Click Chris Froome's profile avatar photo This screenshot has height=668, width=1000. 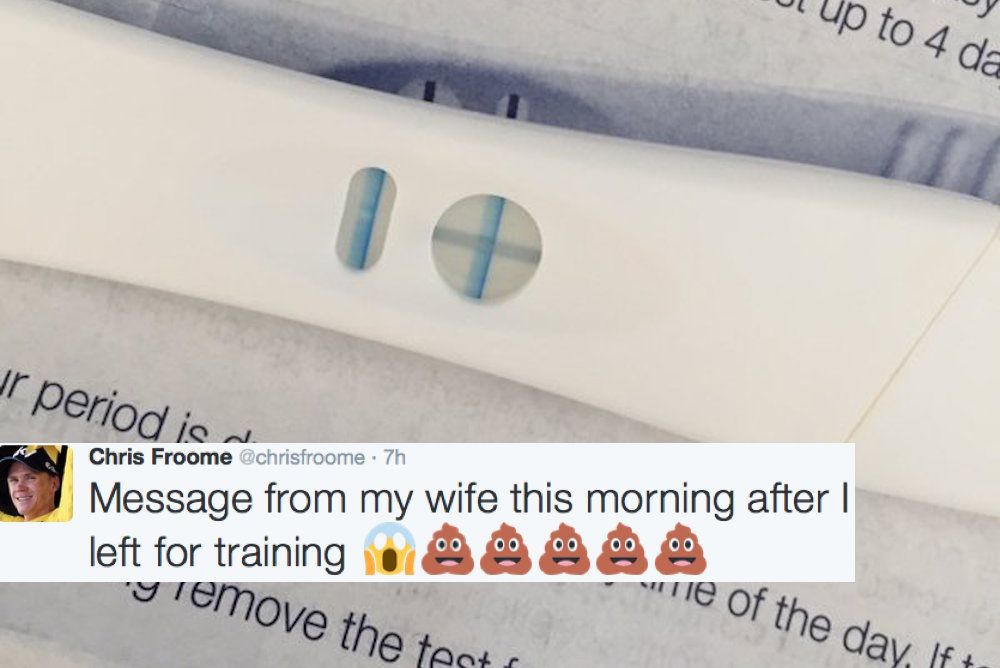coord(36,483)
